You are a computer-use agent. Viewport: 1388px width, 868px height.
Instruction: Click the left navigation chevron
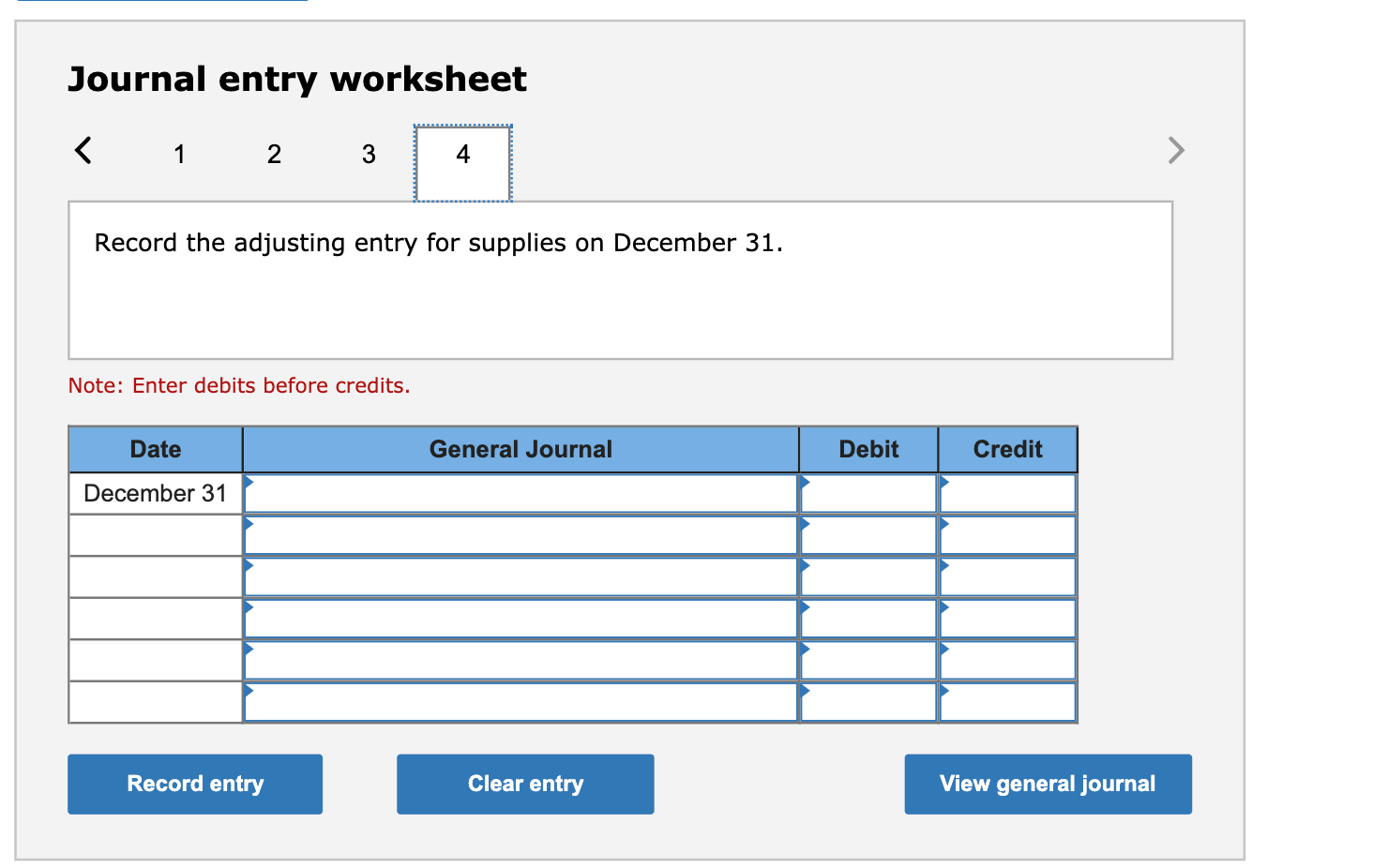(x=83, y=150)
